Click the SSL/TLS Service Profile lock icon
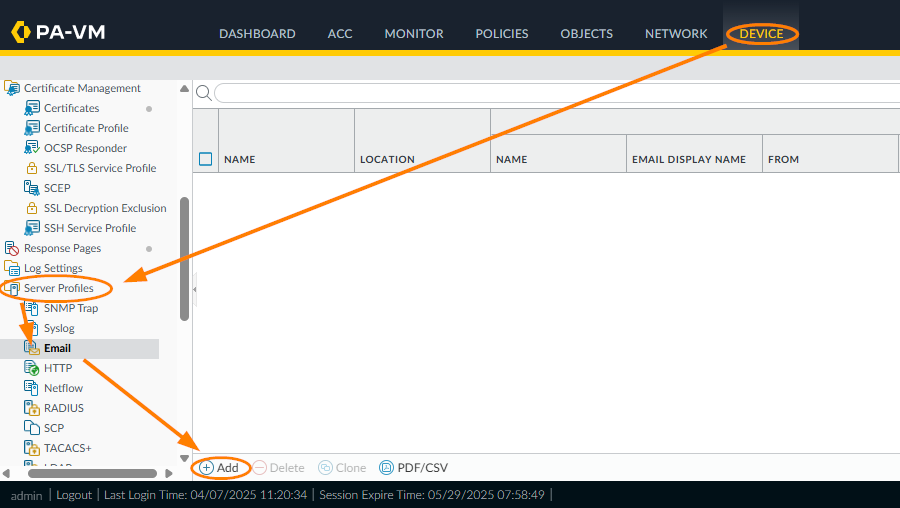Viewport: 900px width, 508px height. point(32,168)
